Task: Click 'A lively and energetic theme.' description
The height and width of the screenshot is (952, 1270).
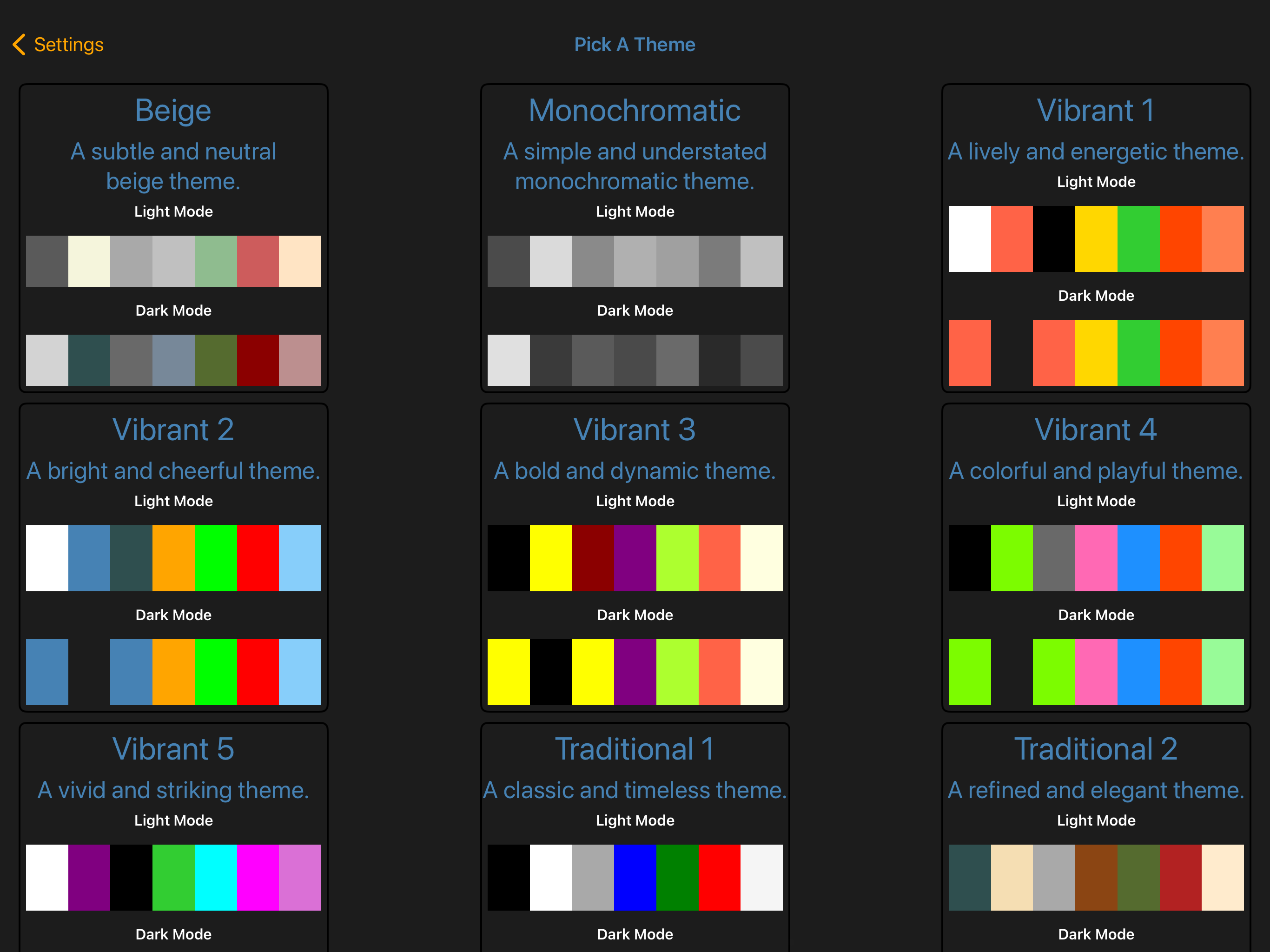Action: 1096,152
